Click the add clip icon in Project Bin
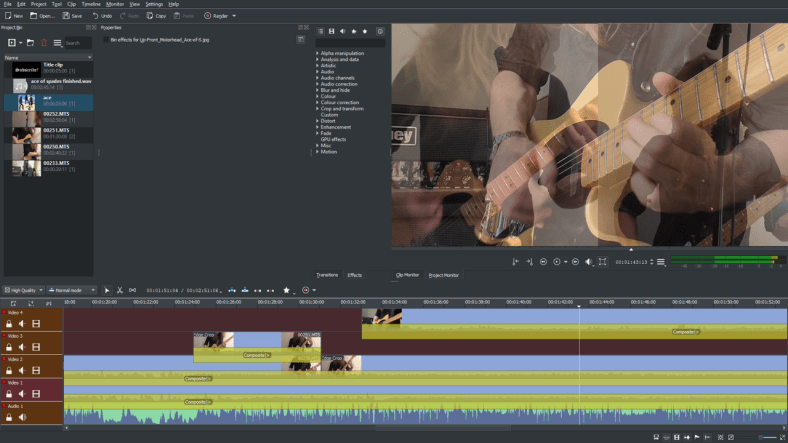Viewport: 788px width, 443px height. tap(12, 43)
